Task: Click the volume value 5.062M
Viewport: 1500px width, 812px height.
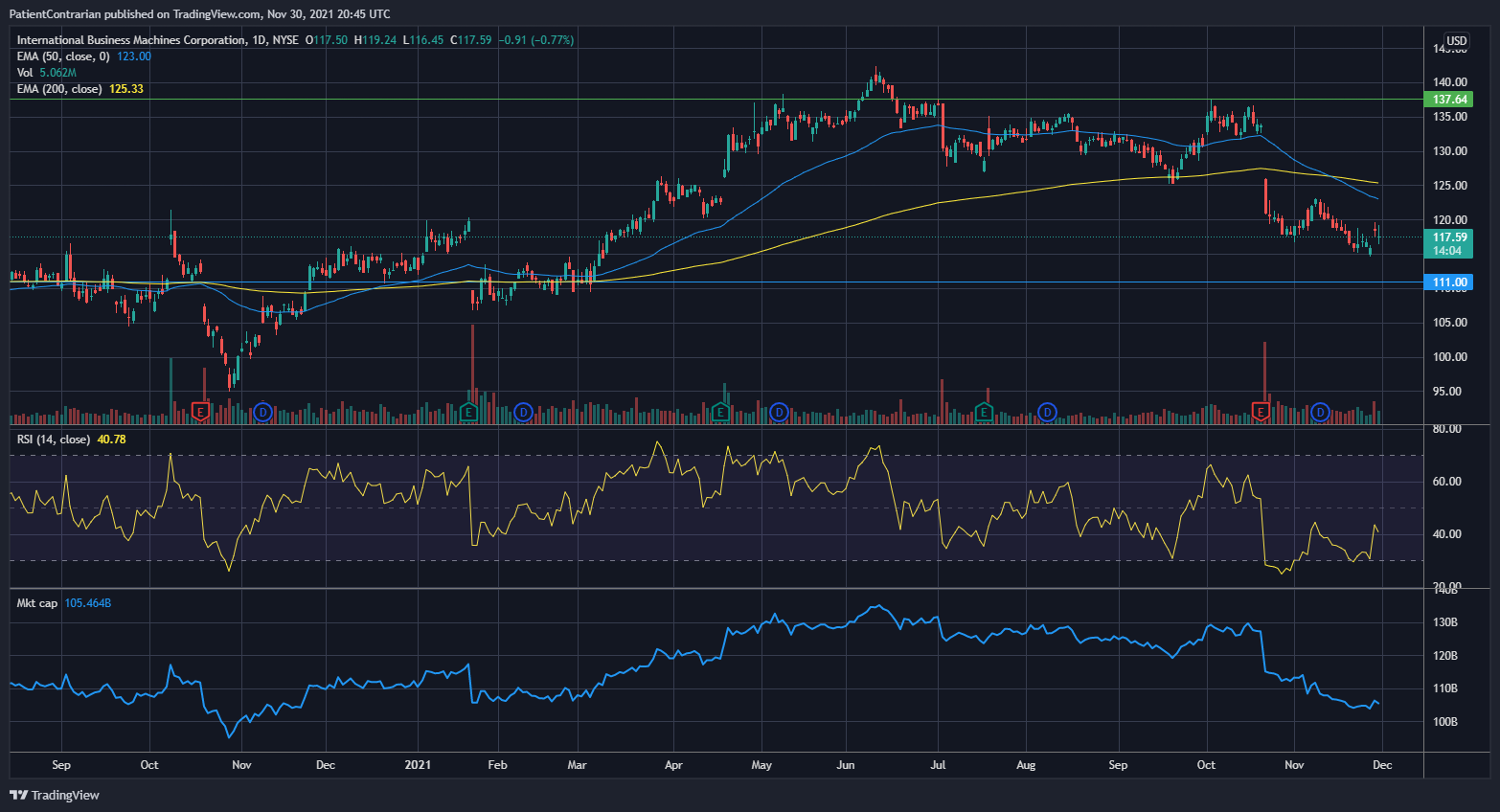Action: (x=58, y=73)
